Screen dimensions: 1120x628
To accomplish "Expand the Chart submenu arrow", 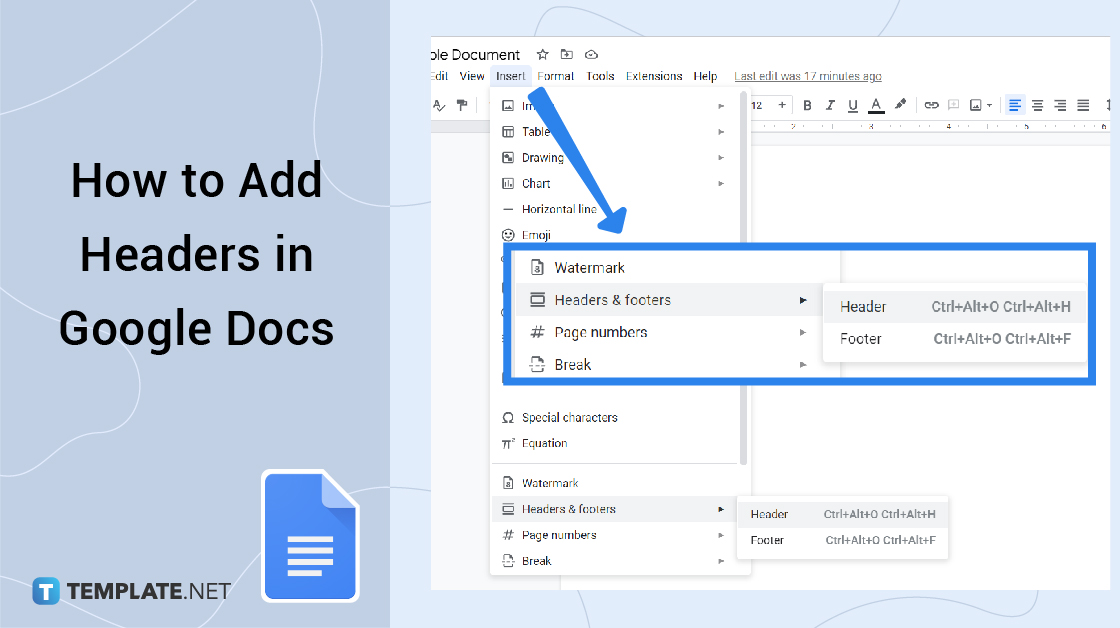I will tap(721, 184).
